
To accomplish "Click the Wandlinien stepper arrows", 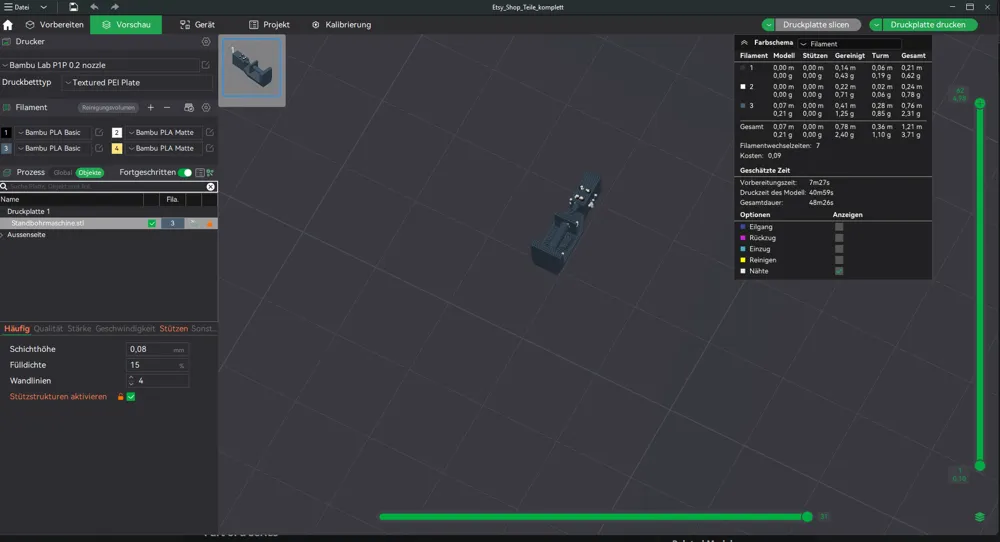I will coord(131,381).
